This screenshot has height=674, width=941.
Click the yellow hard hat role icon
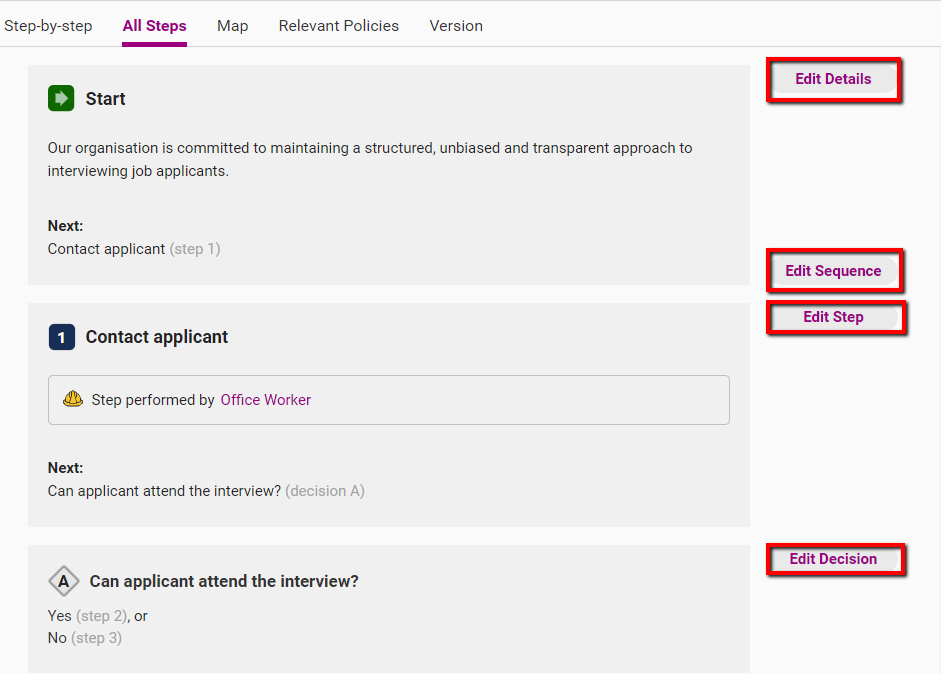tap(73, 399)
